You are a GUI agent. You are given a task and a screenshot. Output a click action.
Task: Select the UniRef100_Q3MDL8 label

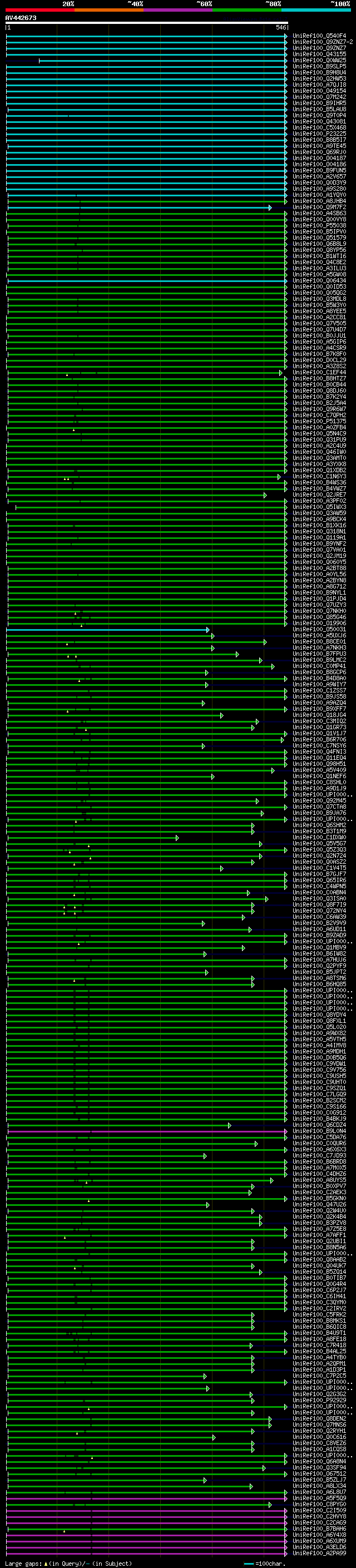point(319,299)
